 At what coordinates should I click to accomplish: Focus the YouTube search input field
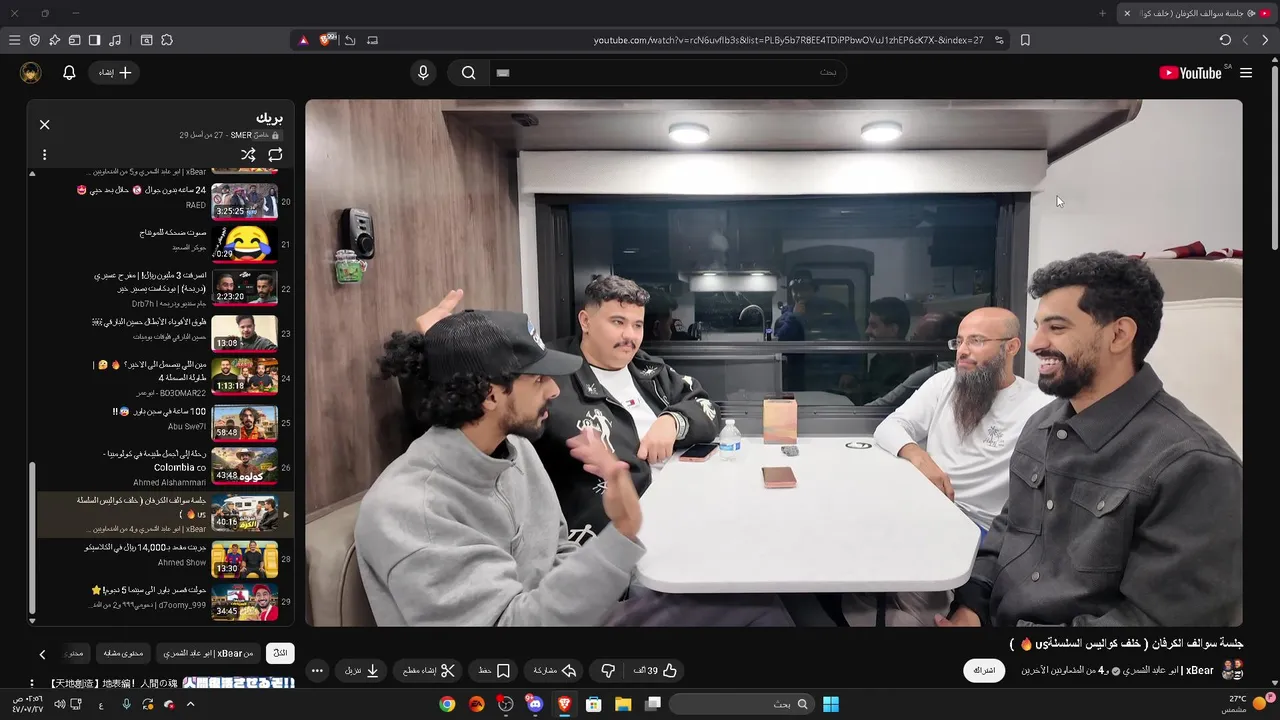coord(668,73)
